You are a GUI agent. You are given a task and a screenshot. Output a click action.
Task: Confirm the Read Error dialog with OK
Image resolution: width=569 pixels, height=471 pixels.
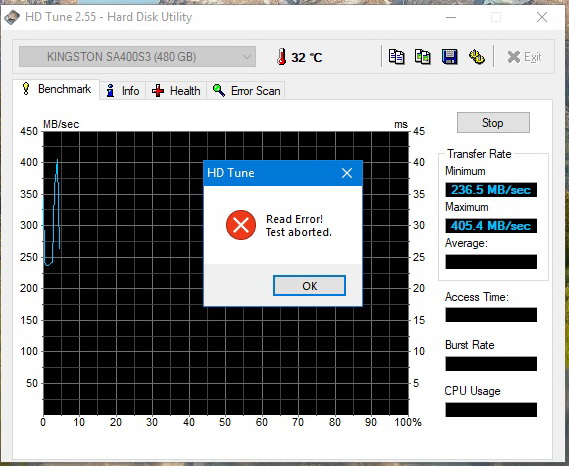point(309,286)
